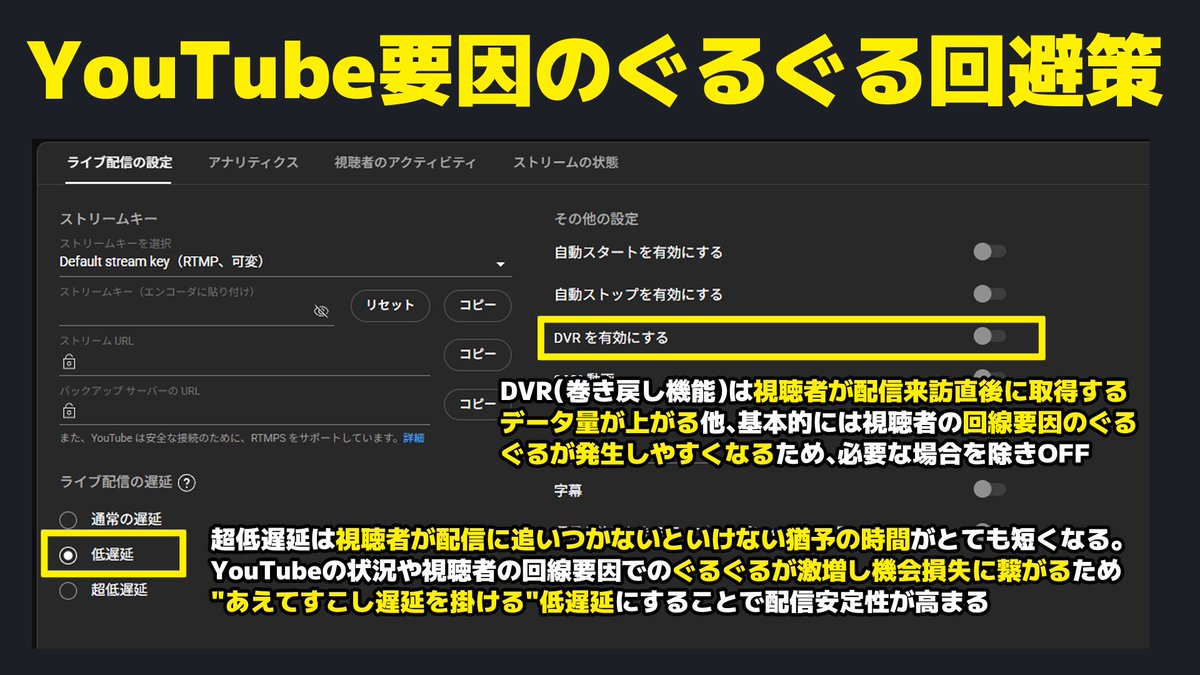Reveal the hidden stream key with eye icon

click(321, 311)
